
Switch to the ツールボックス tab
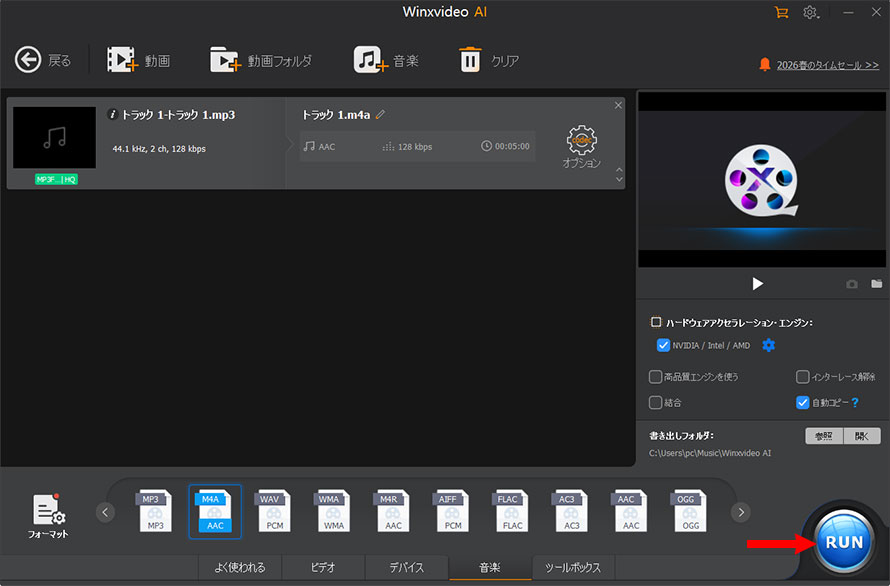572,568
